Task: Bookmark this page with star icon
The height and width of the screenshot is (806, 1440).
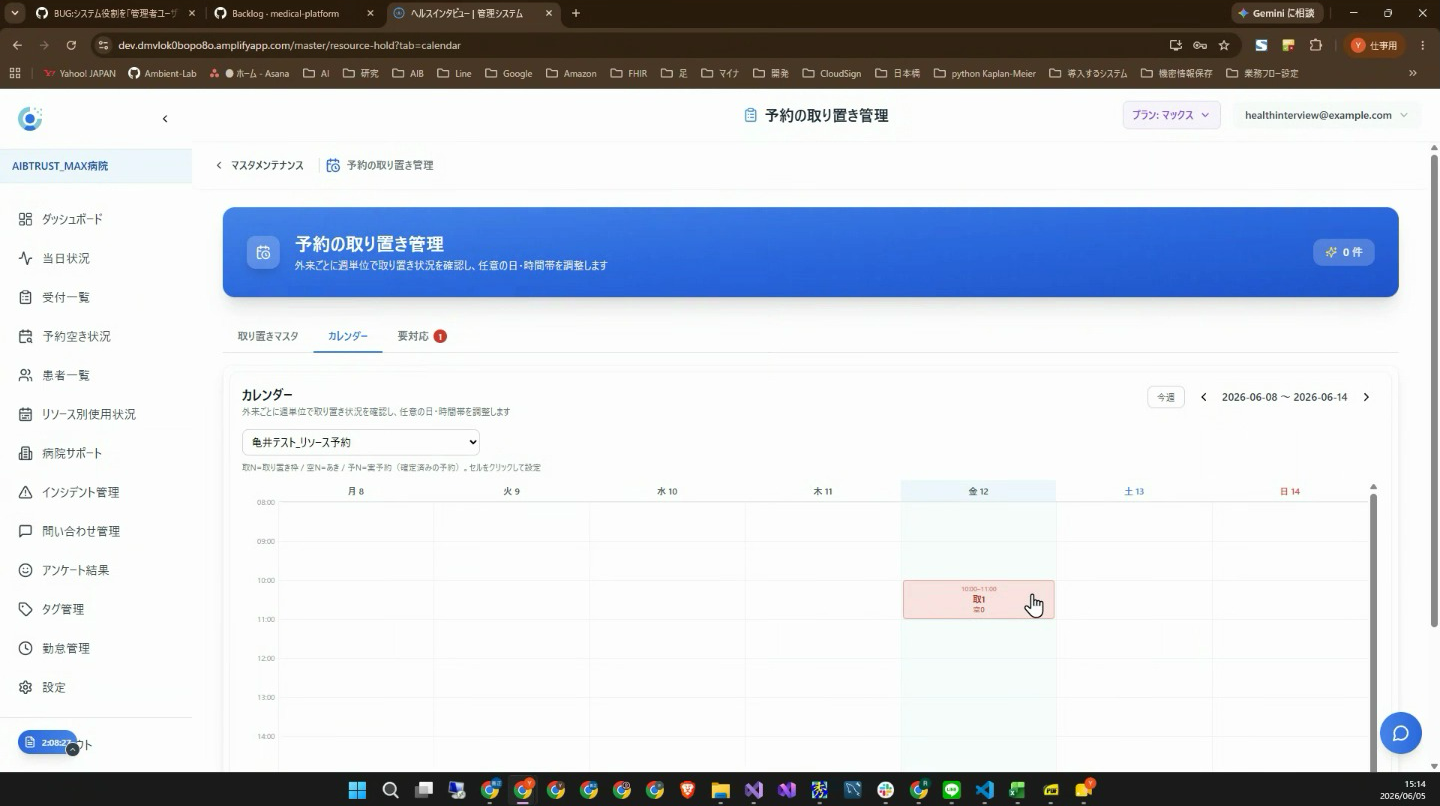Action: (x=1224, y=45)
